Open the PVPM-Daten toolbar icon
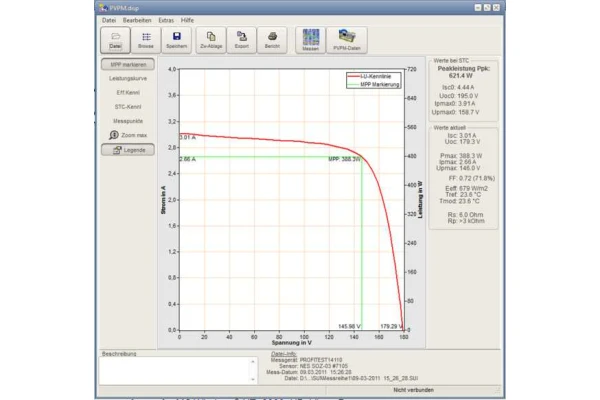The width and height of the screenshot is (600, 400). [x=351, y=40]
